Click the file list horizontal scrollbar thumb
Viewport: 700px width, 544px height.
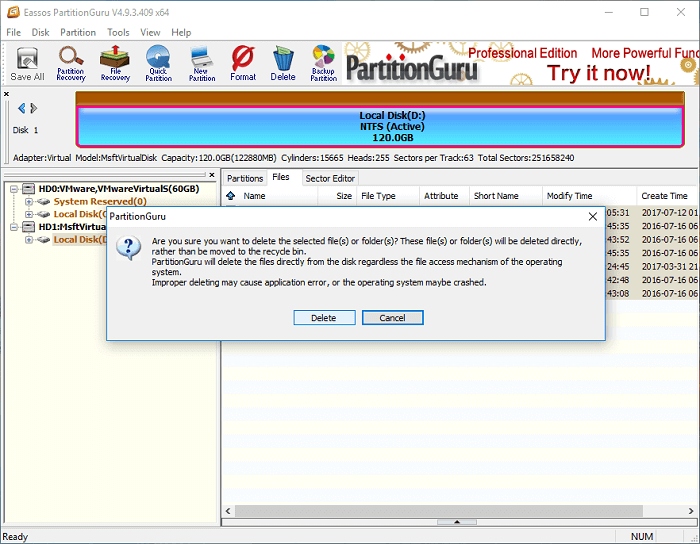438,511
